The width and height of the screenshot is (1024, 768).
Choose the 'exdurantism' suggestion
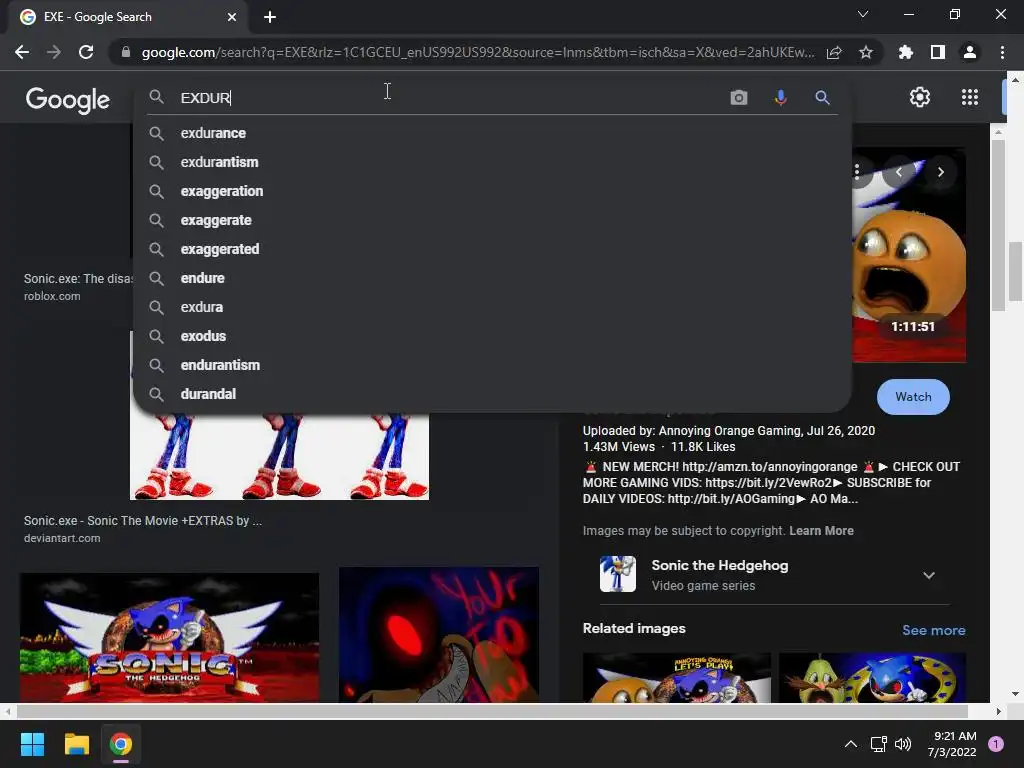click(x=492, y=162)
